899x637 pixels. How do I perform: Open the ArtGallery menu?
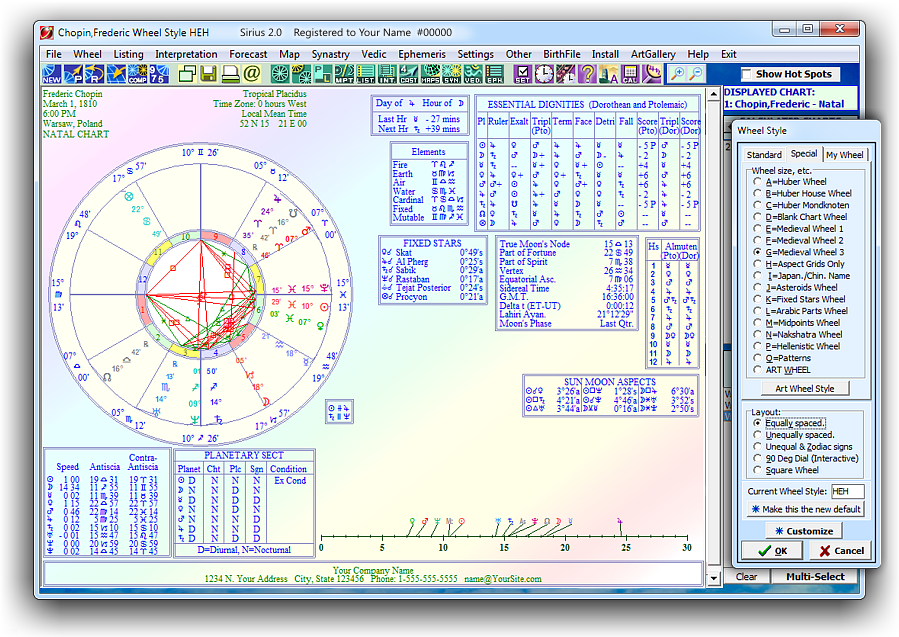pos(653,54)
